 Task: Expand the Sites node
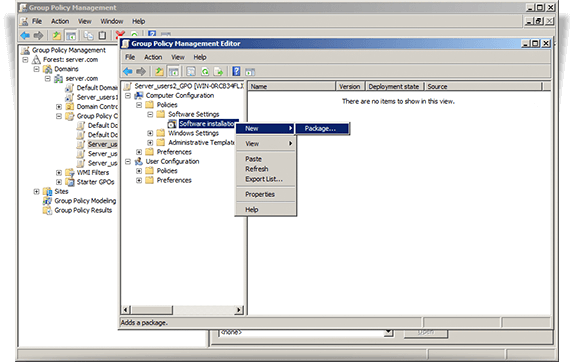36,191
